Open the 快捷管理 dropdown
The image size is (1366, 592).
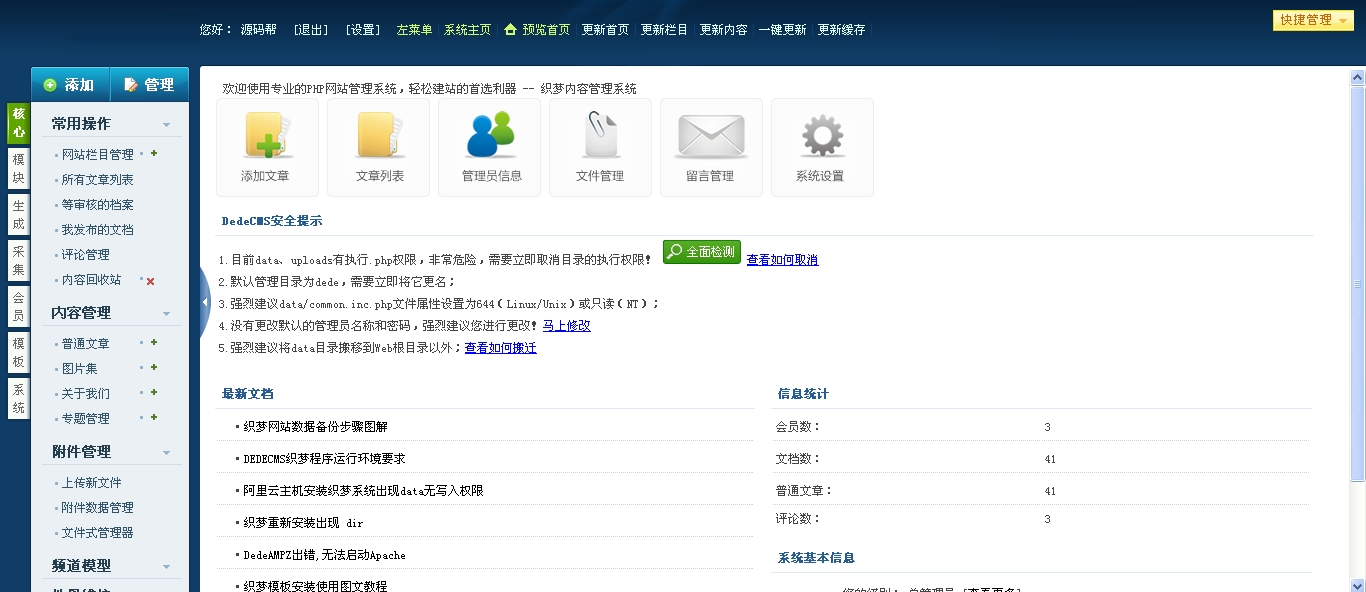[1312, 20]
